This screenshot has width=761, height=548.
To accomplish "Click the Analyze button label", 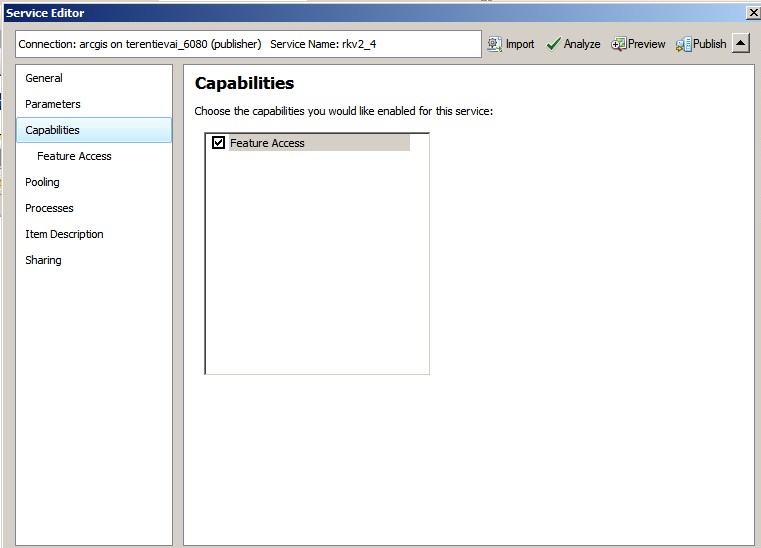I will (582, 44).
